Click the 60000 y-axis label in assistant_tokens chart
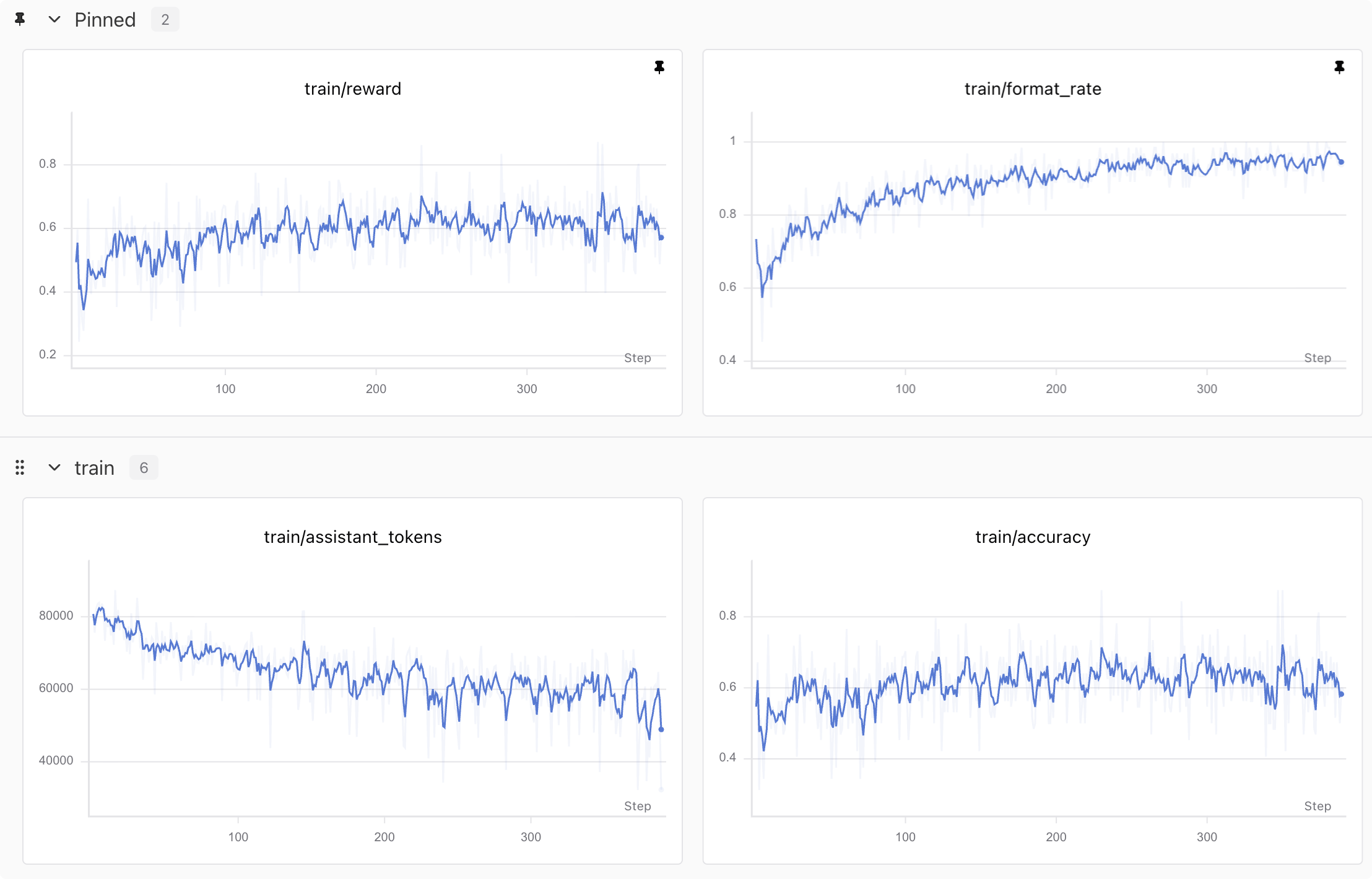This screenshot has width=1372, height=879. (56, 688)
